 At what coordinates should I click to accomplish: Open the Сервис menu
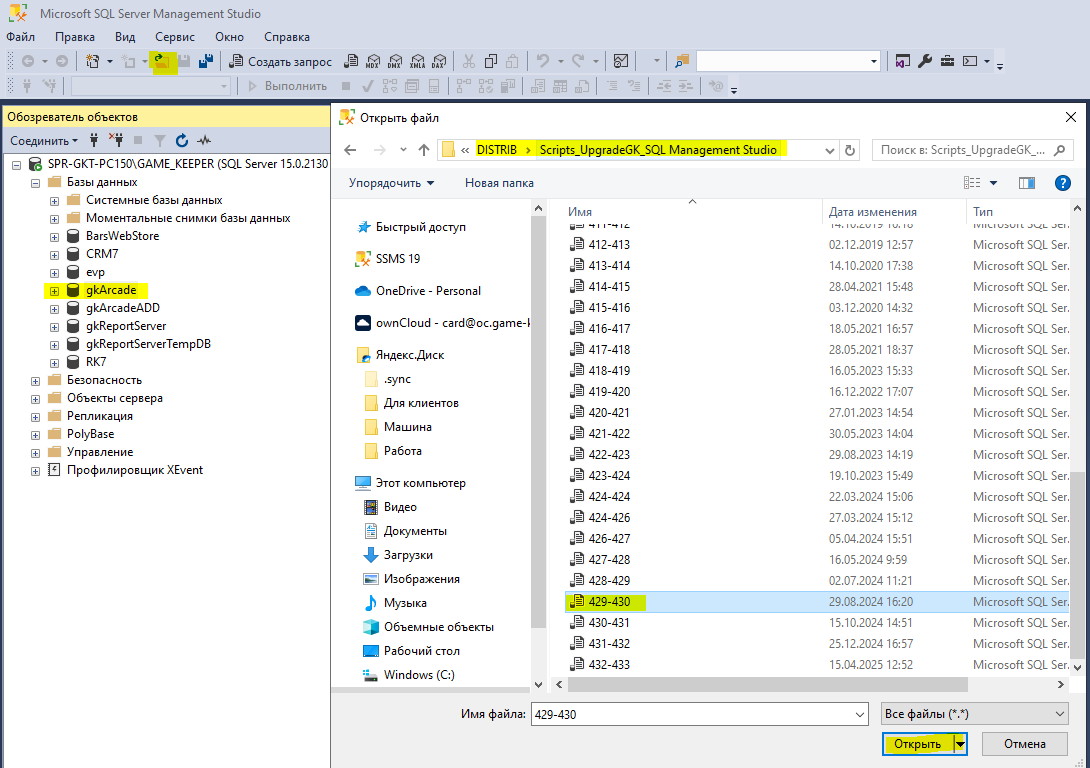(174, 37)
